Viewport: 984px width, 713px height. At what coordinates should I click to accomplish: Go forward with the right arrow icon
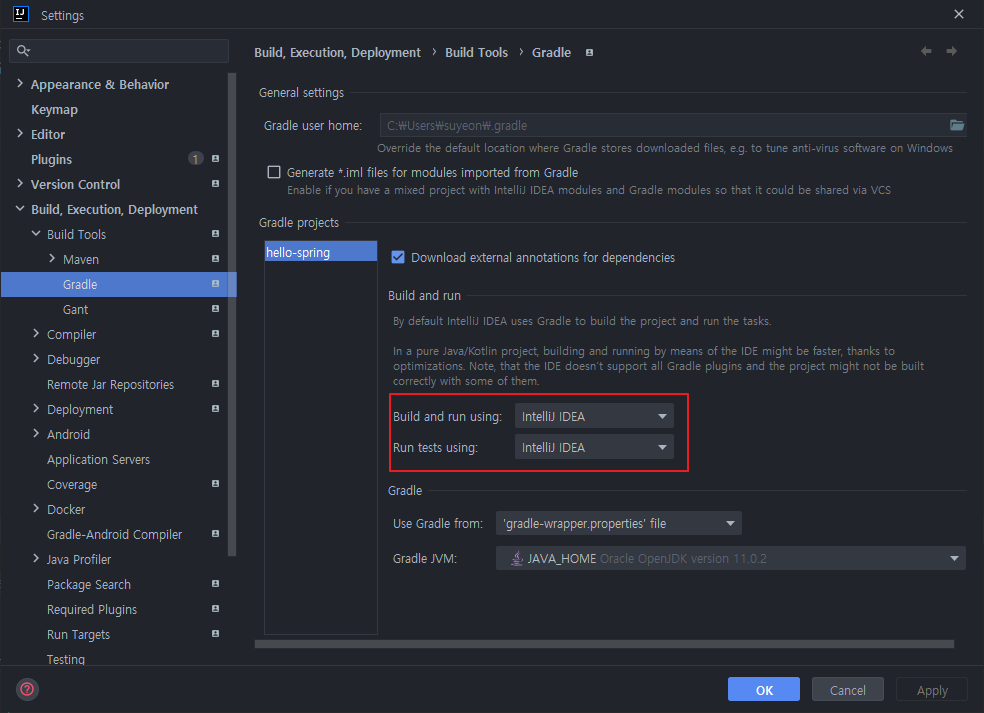tap(951, 51)
